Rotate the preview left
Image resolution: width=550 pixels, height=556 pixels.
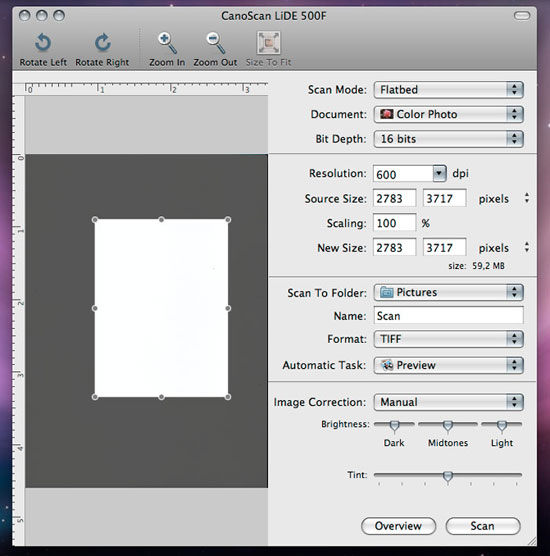(x=43, y=50)
